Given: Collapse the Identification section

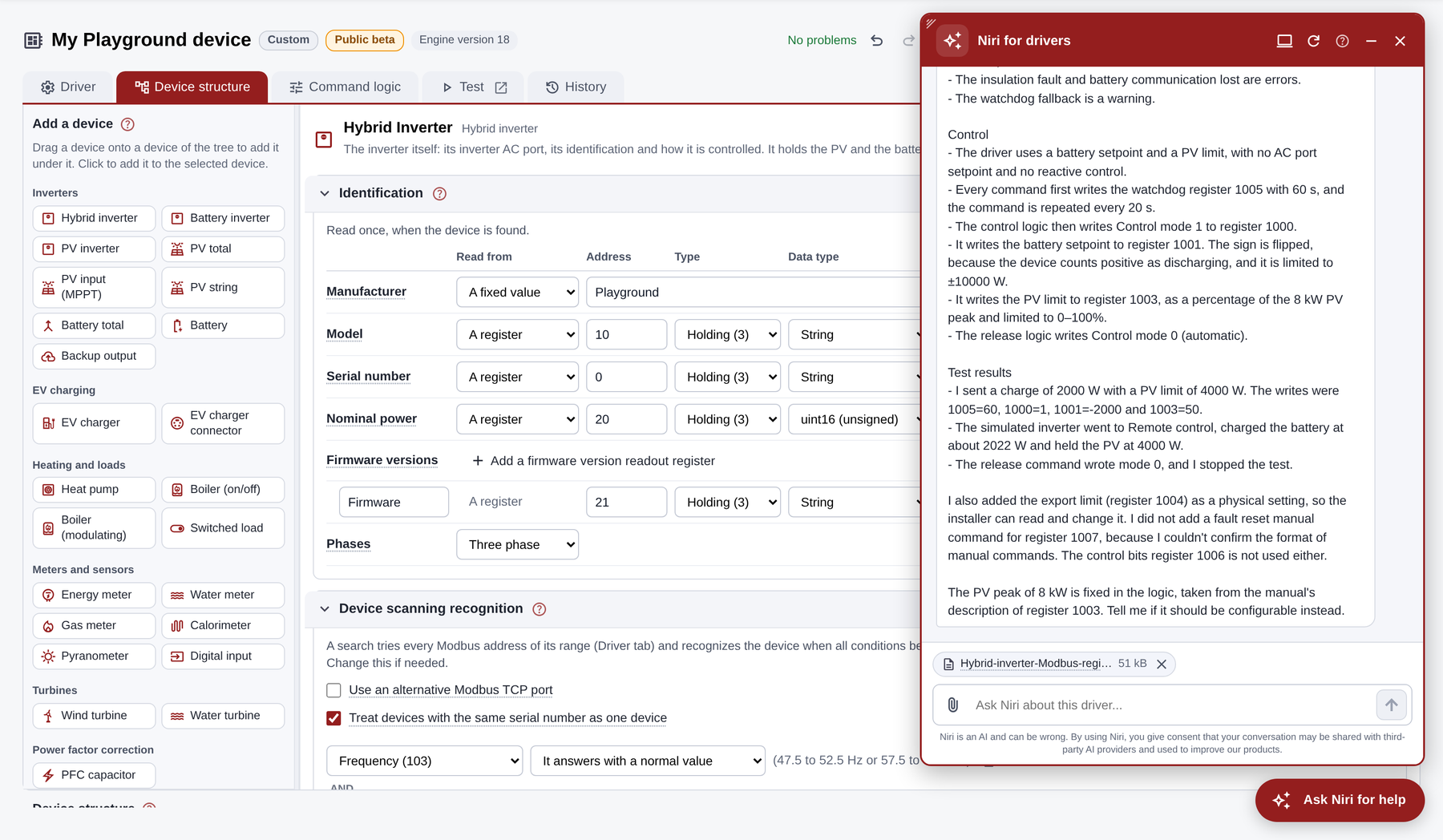Looking at the screenshot, I should click(x=325, y=193).
